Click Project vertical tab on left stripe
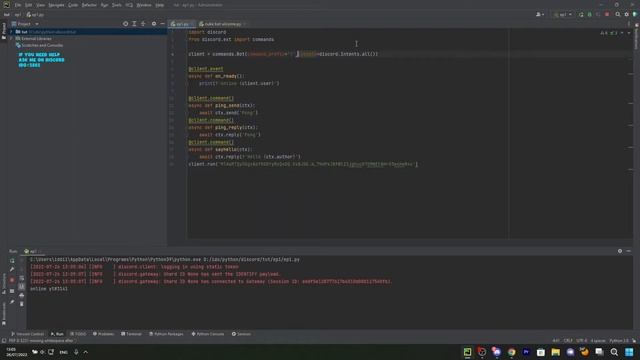This screenshot has width=640, height=360. pos(4,31)
